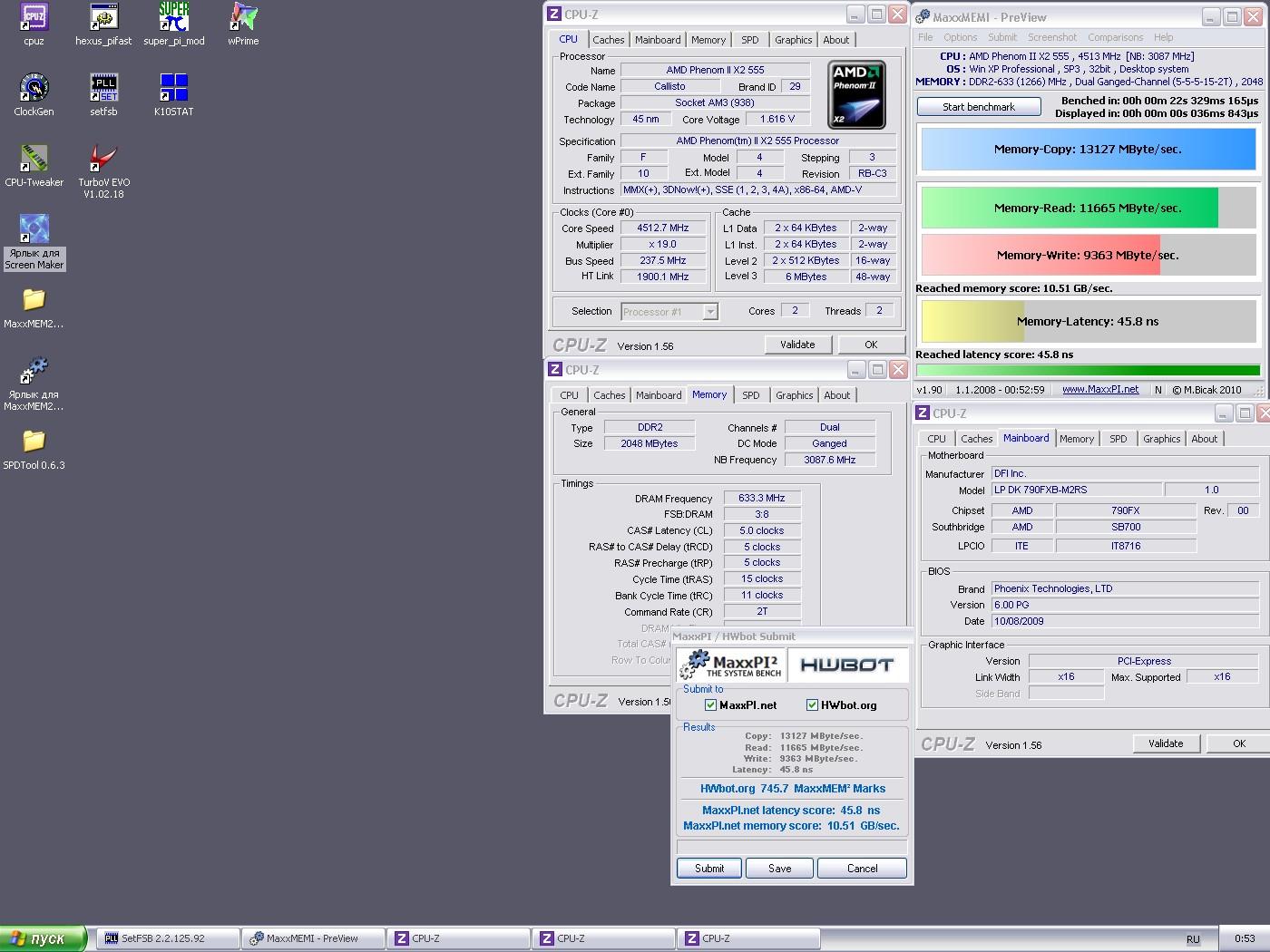The width and height of the screenshot is (1270, 952).
Task: Click OK in the Mainboard CPU-Z window
Action: [1239, 743]
